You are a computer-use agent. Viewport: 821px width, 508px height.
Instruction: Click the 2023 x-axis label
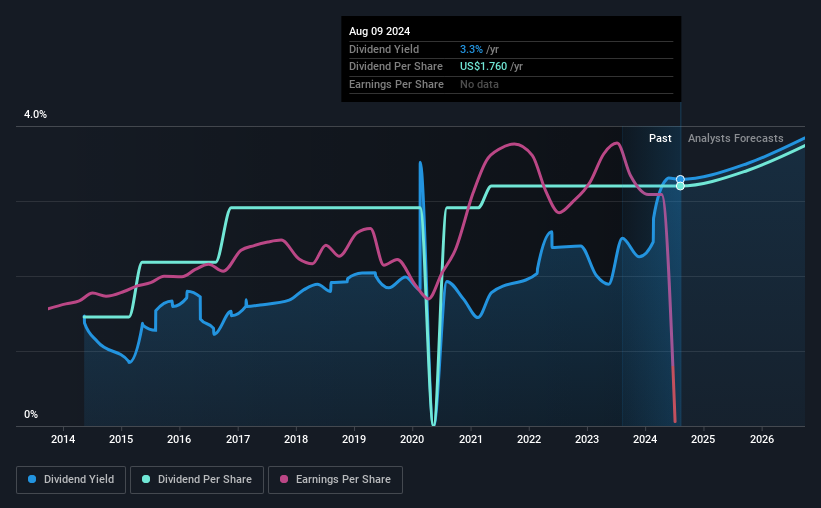click(587, 439)
